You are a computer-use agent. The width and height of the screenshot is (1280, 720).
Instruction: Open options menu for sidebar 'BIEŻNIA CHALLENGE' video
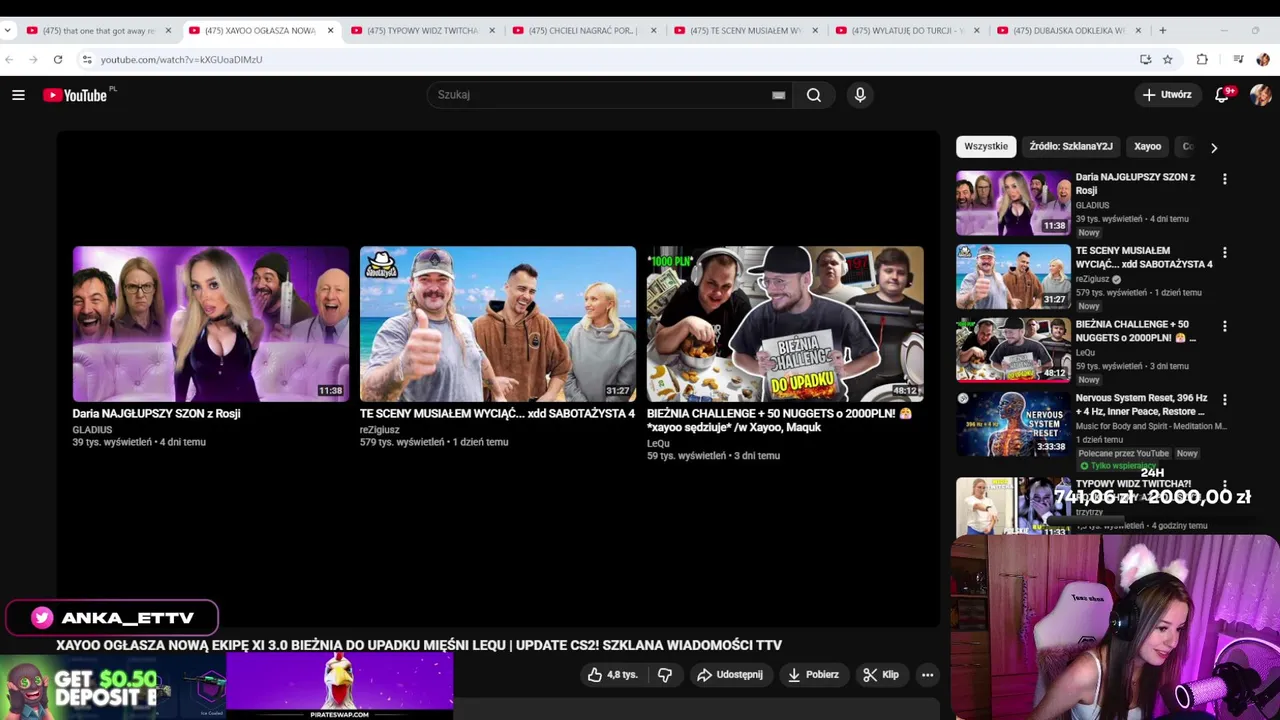[x=1225, y=326]
